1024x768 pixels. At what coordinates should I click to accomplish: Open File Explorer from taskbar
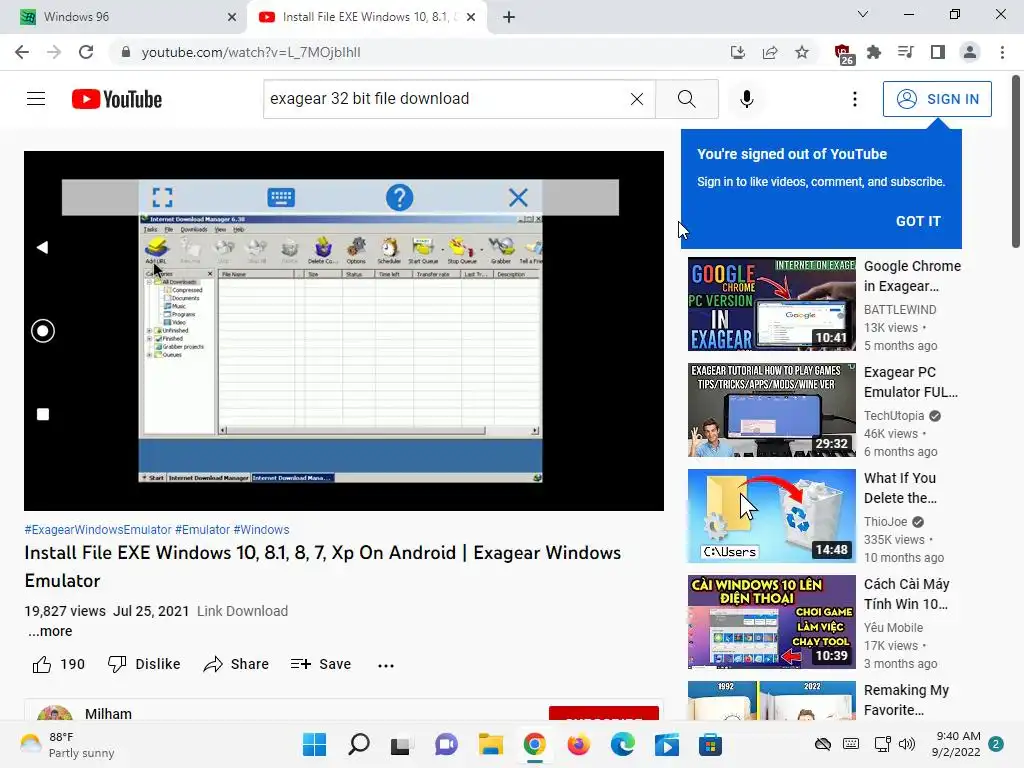490,744
